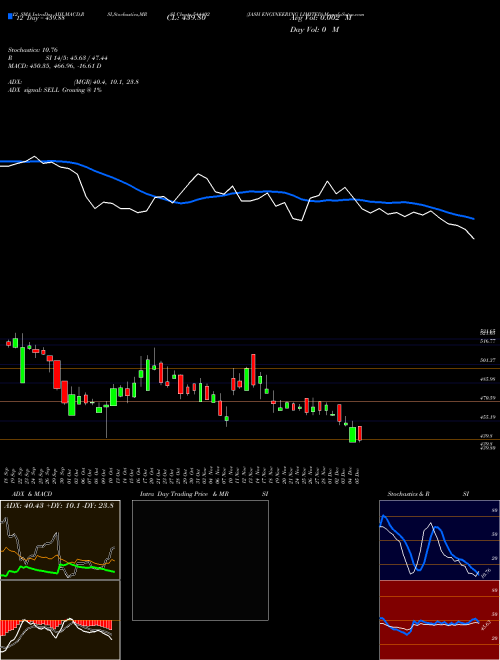Click the 'Day Vol: 0 M' label
Screen dimensions: 500x660
click(x=314, y=30)
